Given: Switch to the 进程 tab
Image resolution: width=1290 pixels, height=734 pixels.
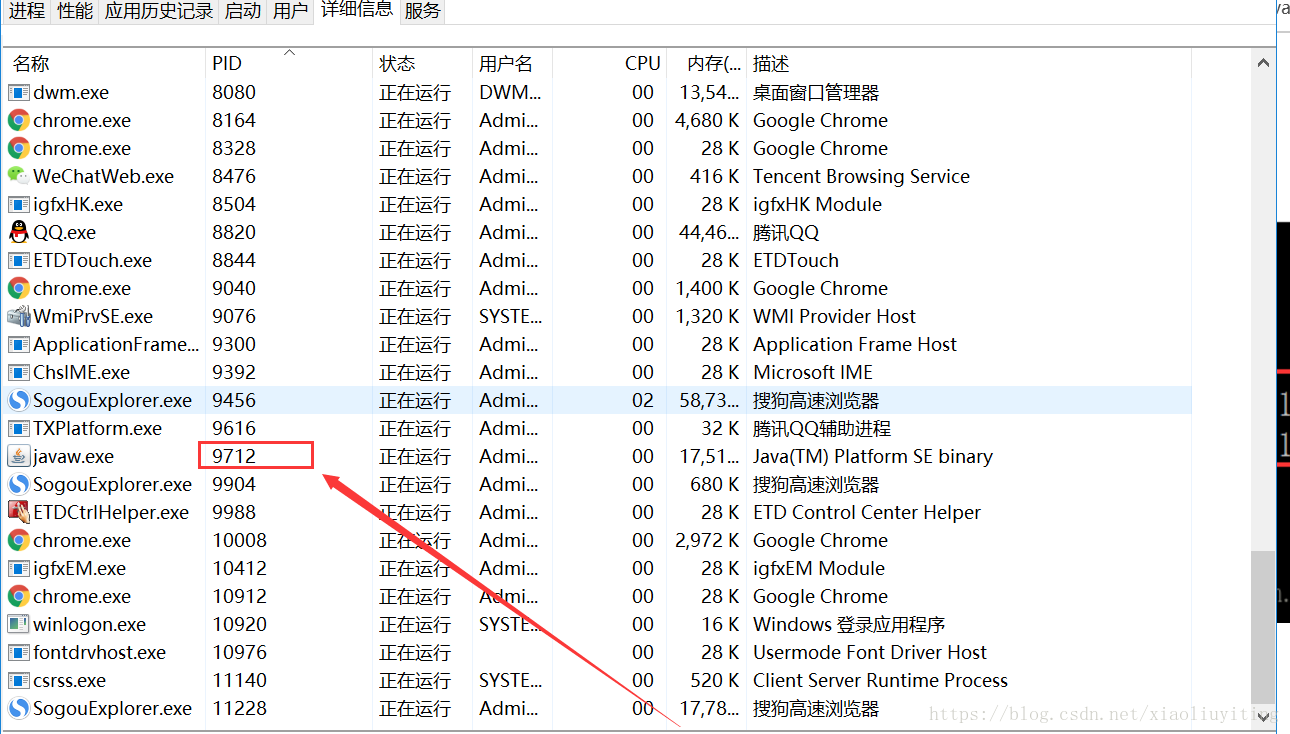Looking at the screenshot, I should click(x=27, y=11).
